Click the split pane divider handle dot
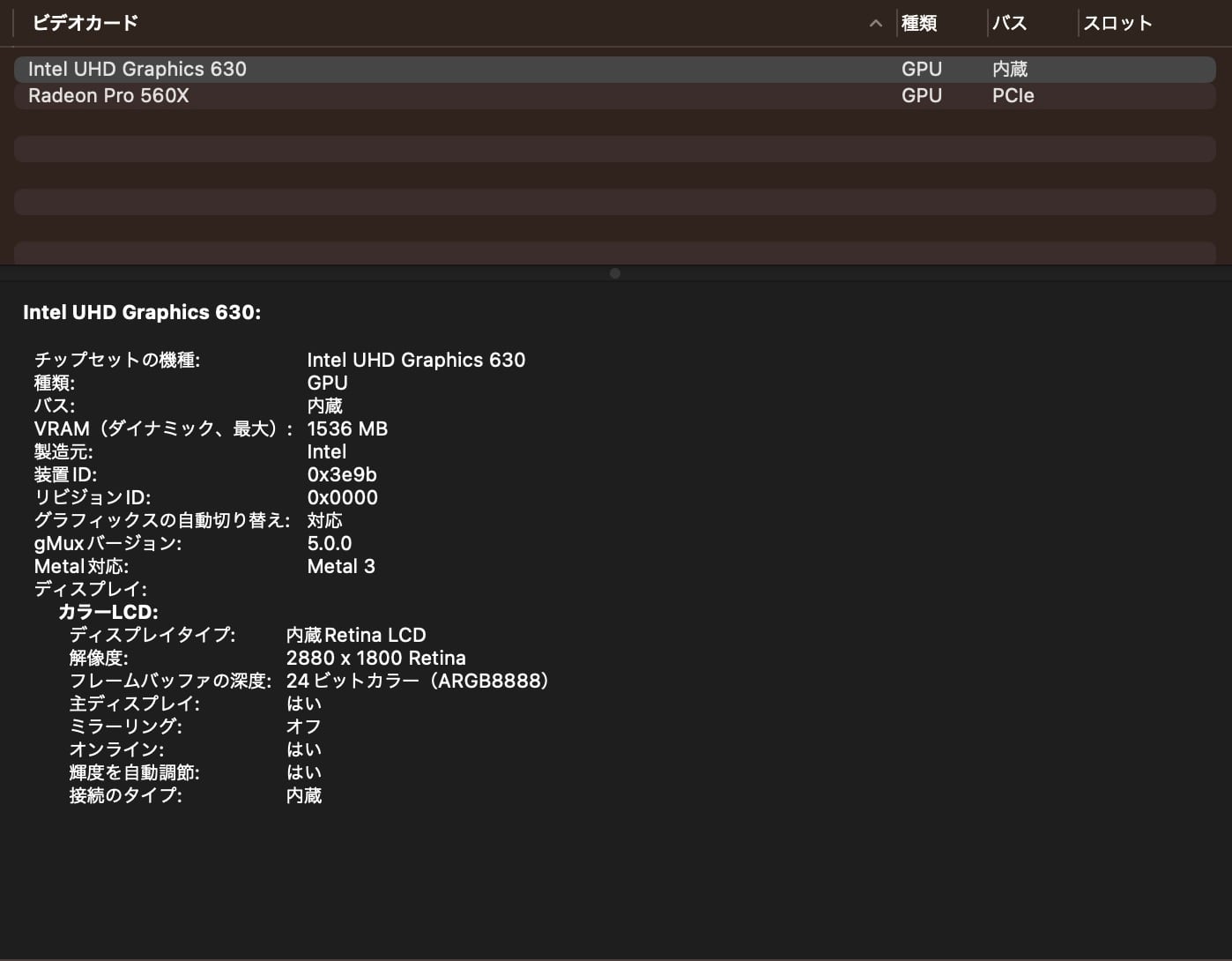 (x=615, y=273)
